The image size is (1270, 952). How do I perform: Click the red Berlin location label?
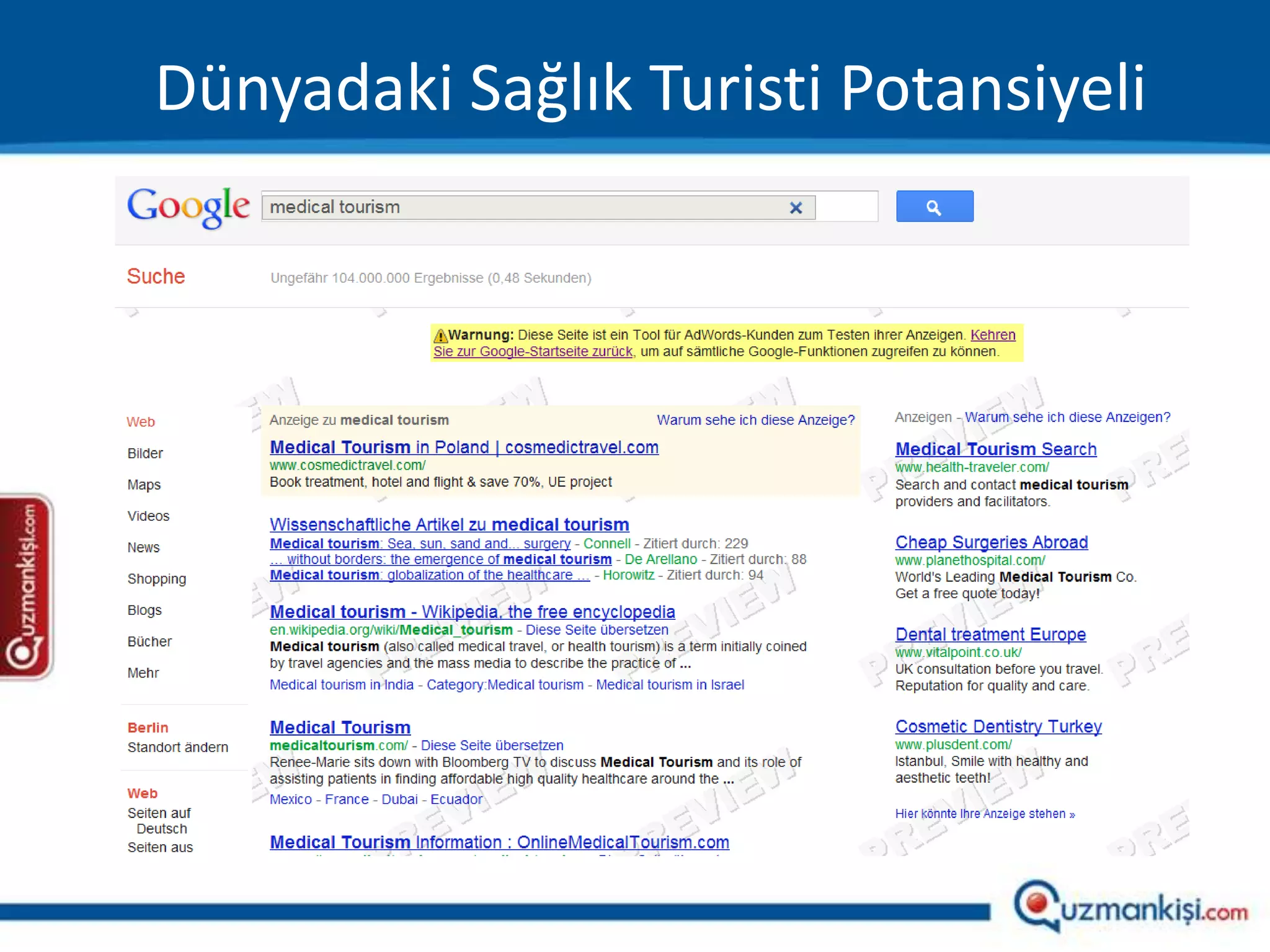[148, 728]
